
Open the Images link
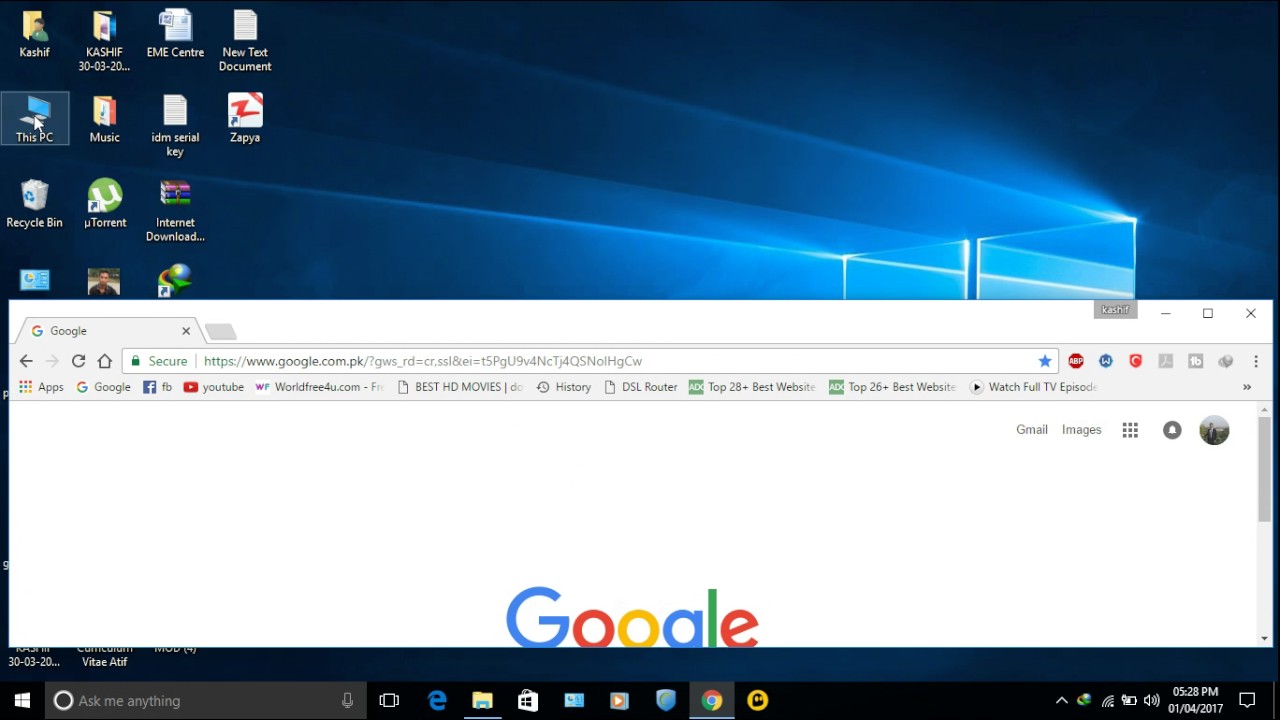pyautogui.click(x=1081, y=430)
